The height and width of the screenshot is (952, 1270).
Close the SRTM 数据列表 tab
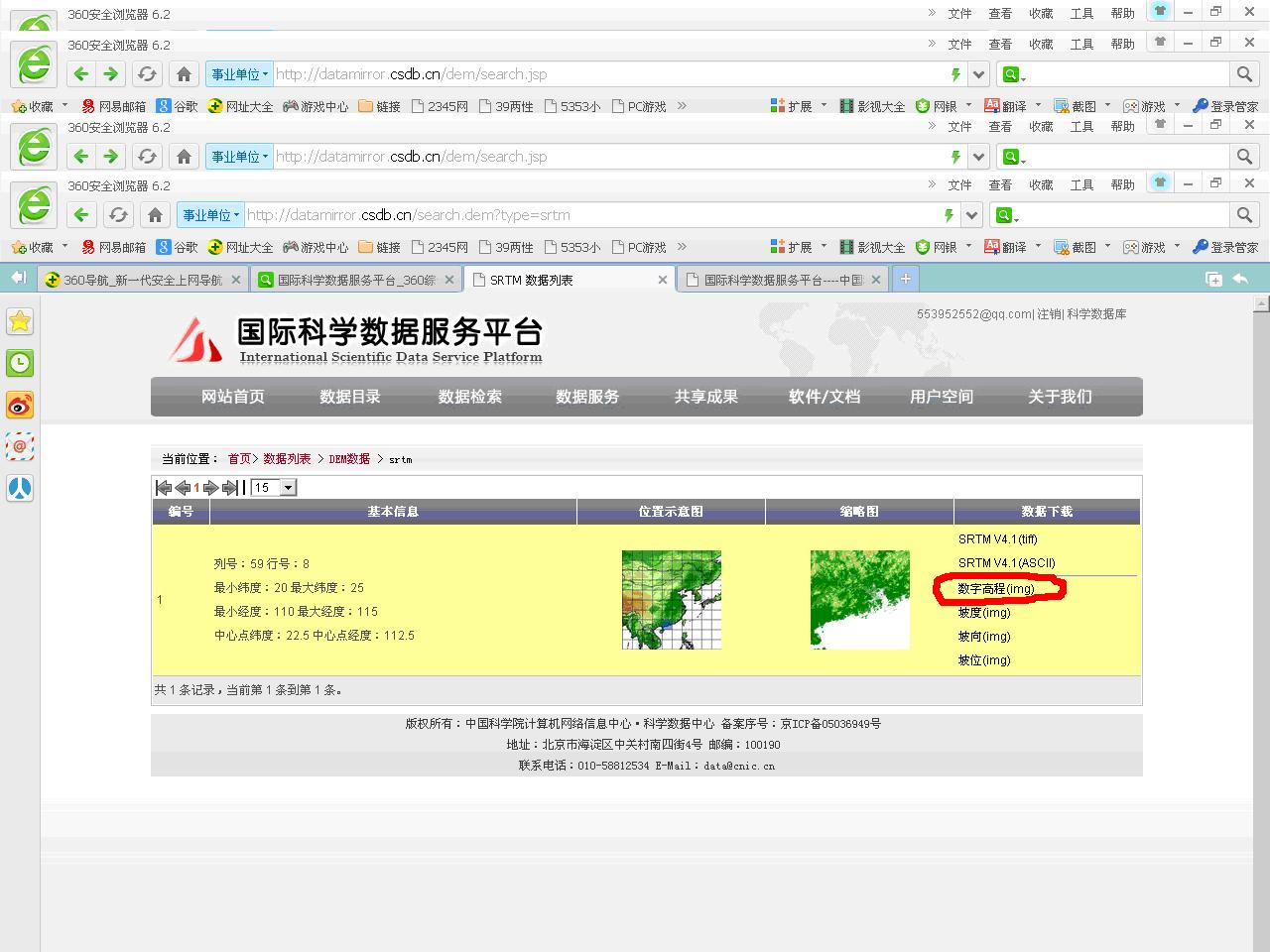click(x=663, y=281)
